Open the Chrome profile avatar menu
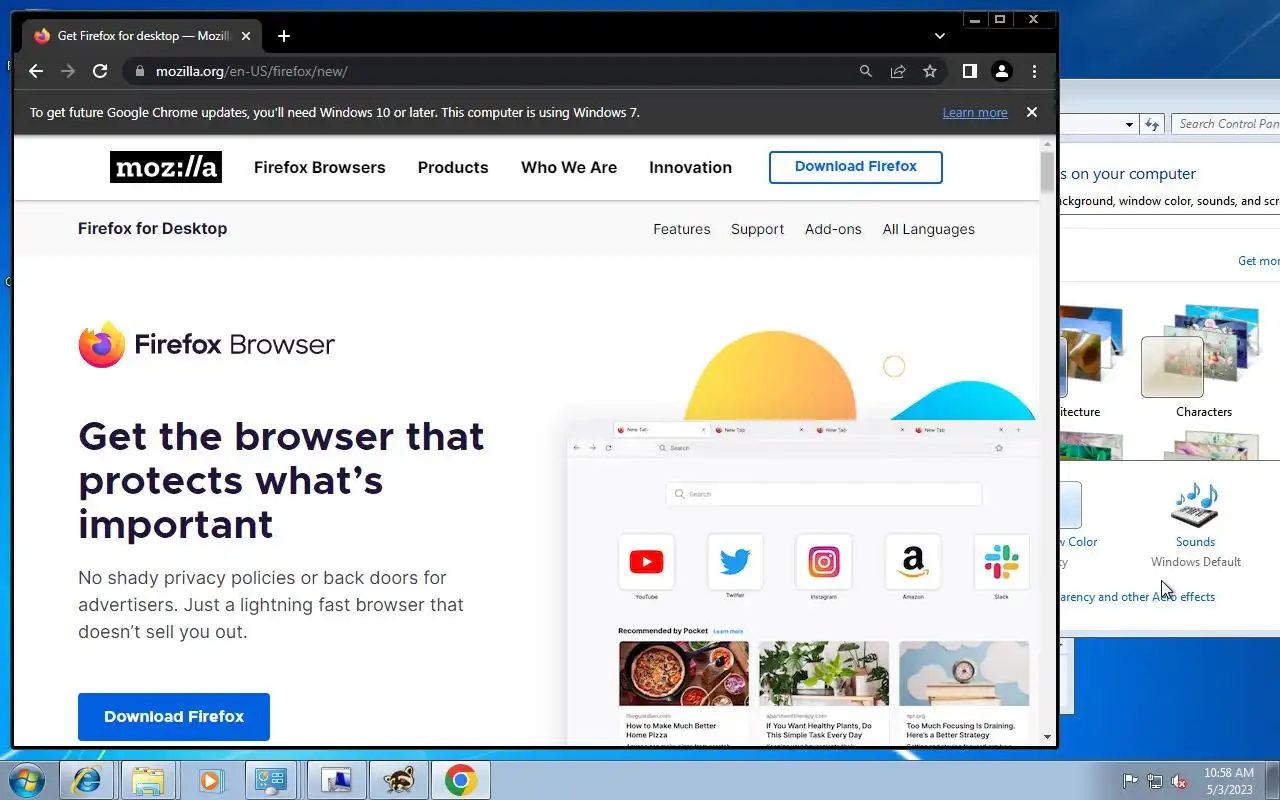Image resolution: width=1280 pixels, height=800 pixels. pos(1001,71)
